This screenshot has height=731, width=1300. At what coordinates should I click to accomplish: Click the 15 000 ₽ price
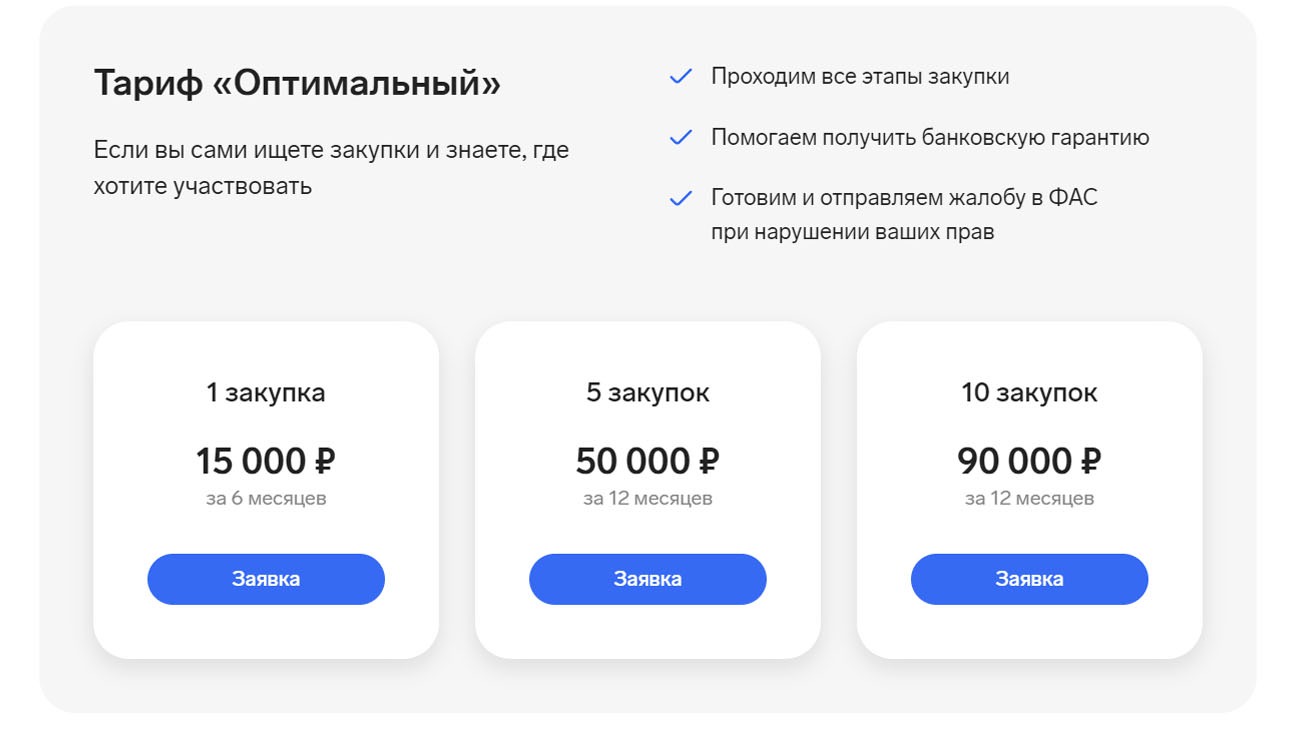[266, 461]
